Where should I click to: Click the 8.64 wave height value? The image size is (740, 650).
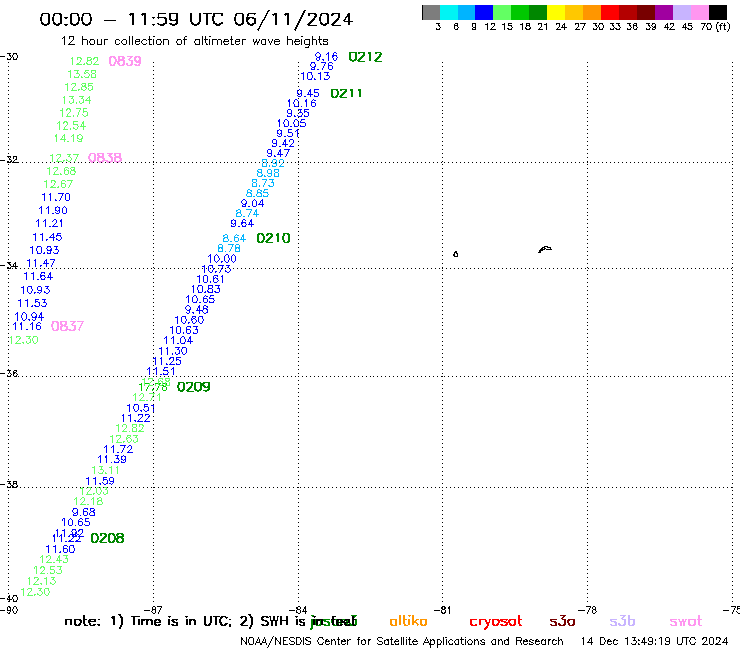[x=234, y=238]
